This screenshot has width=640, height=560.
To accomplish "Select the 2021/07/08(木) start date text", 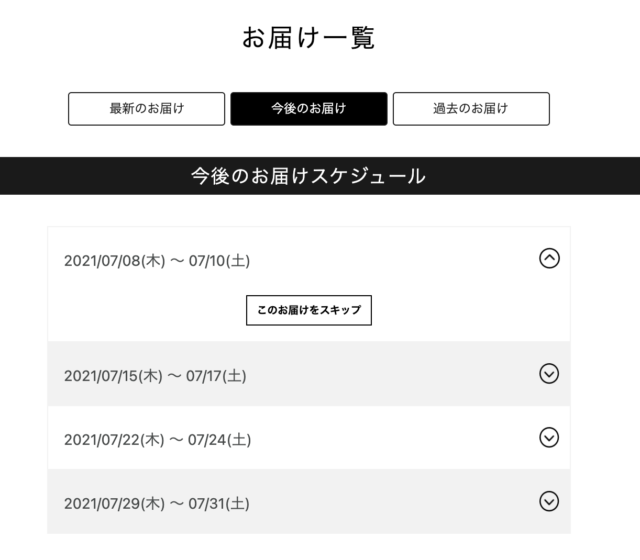I will (x=115, y=261).
